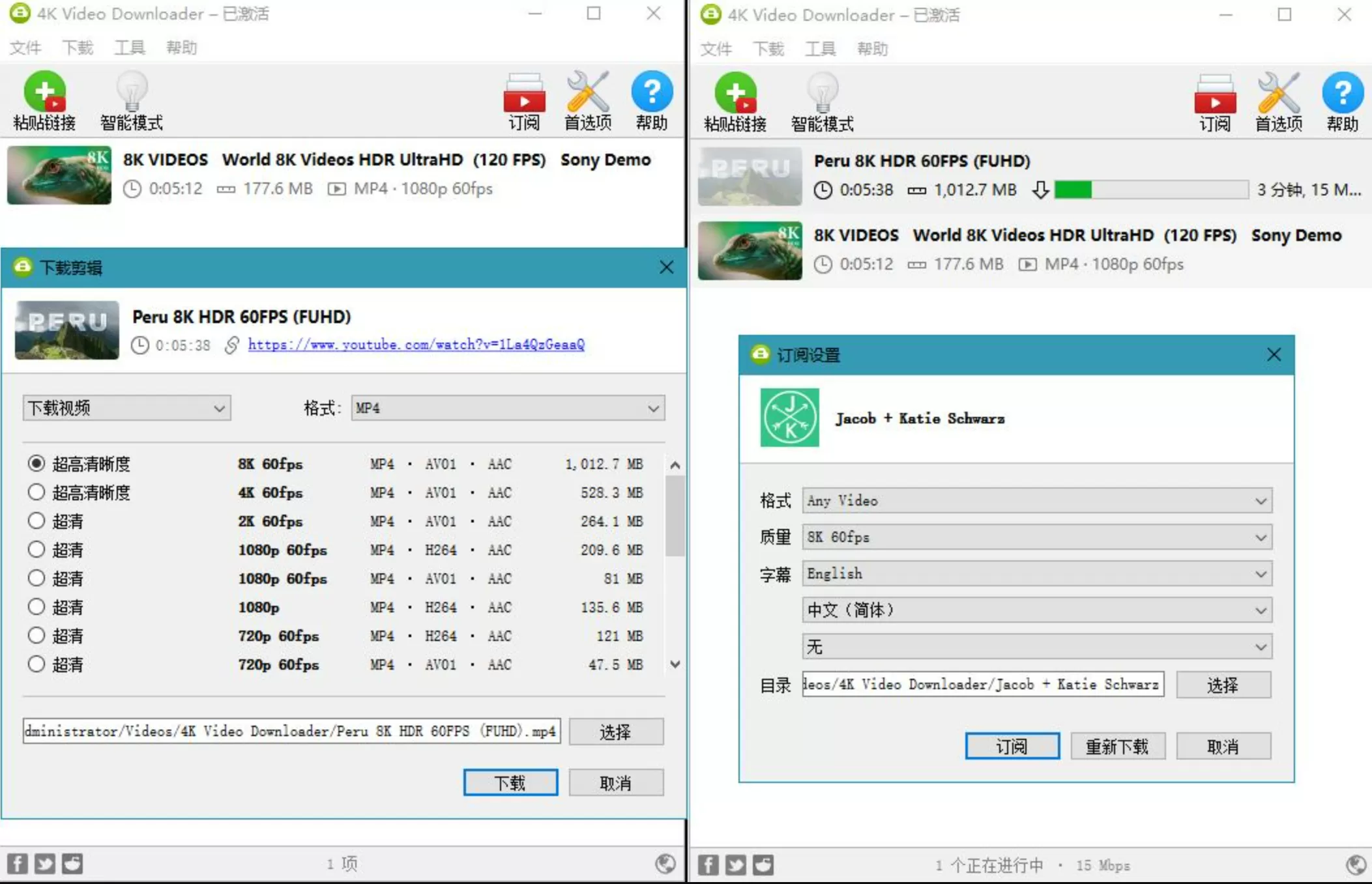Click globe icon in left status bar
The width and height of the screenshot is (1372, 884).
tap(665, 864)
